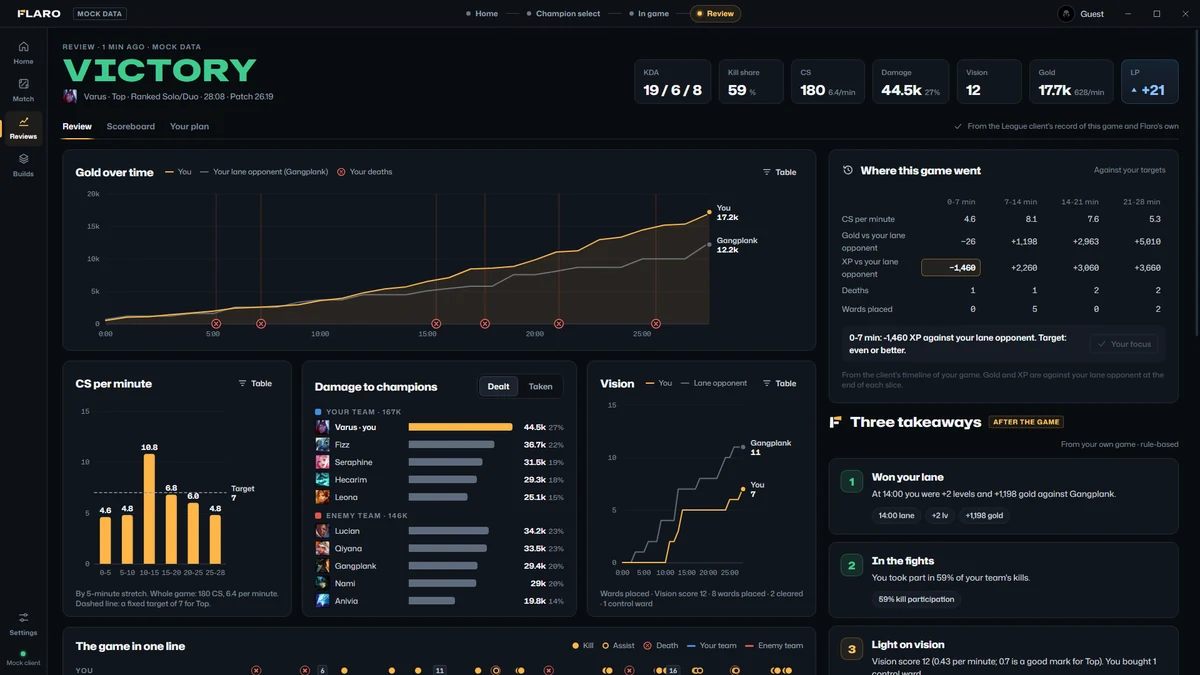Toggle the Lane opponent legend in the Vision chart
The height and width of the screenshot is (675, 1200).
712,383
